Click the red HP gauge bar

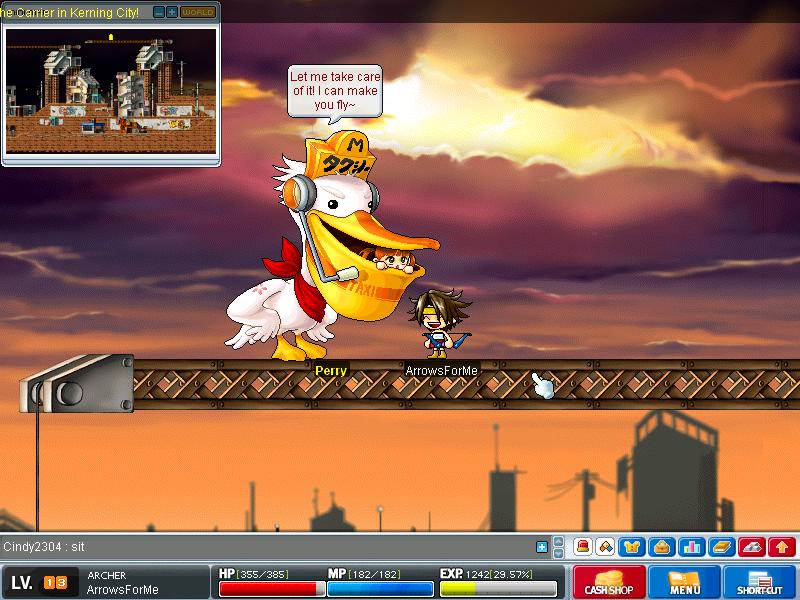272,589
